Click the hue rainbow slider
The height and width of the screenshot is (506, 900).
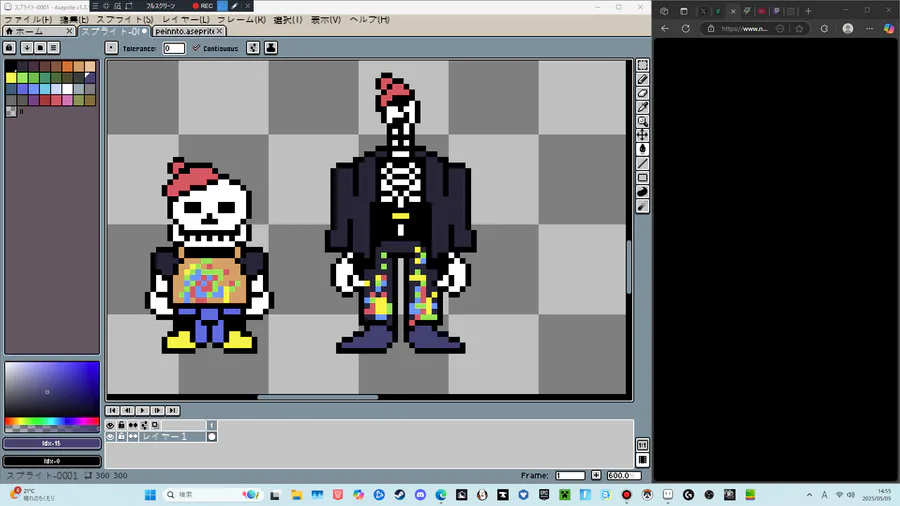point(52,422)
